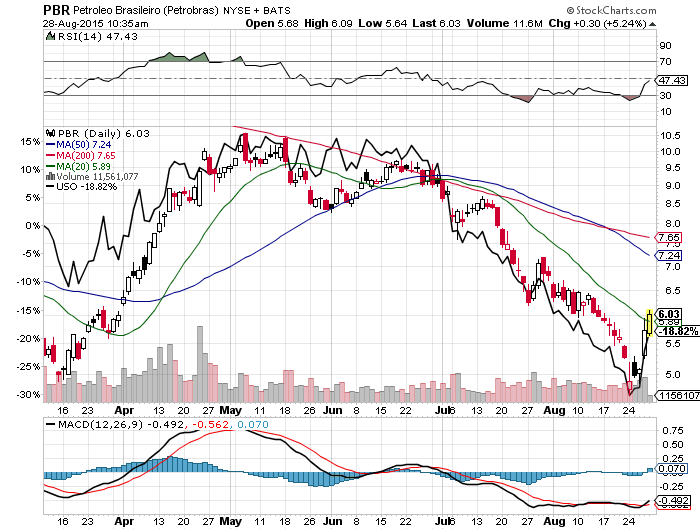Click the red -0.562 MACD signal value
Image resolution: width=700 pixels, height=530 pixels.
click(x=211, y=425)
